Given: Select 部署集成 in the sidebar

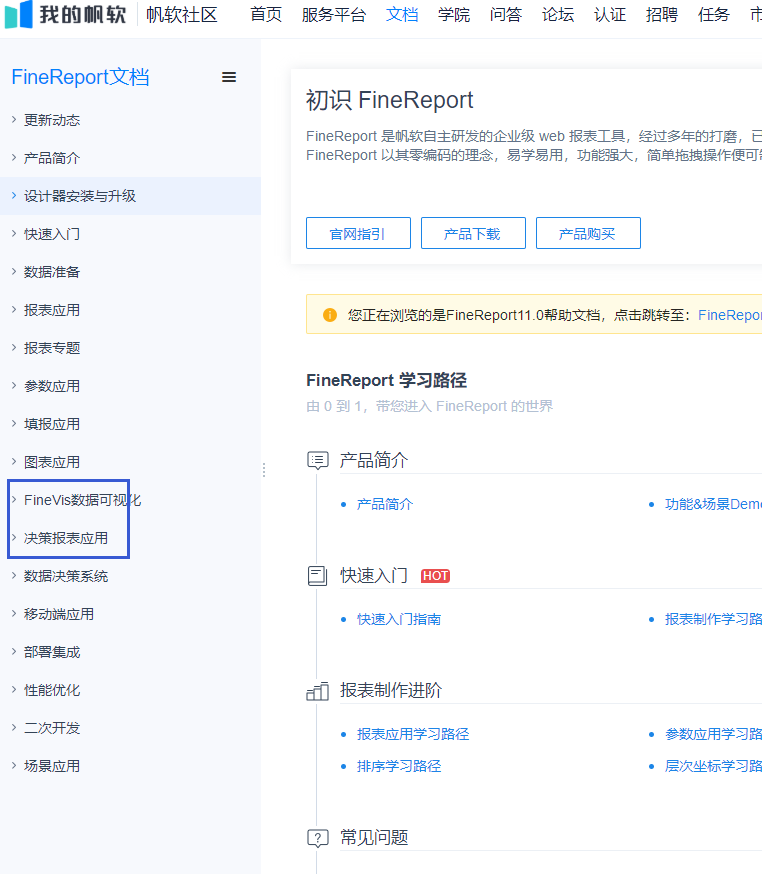Looking at the screenshot, I should pos(52,652).
